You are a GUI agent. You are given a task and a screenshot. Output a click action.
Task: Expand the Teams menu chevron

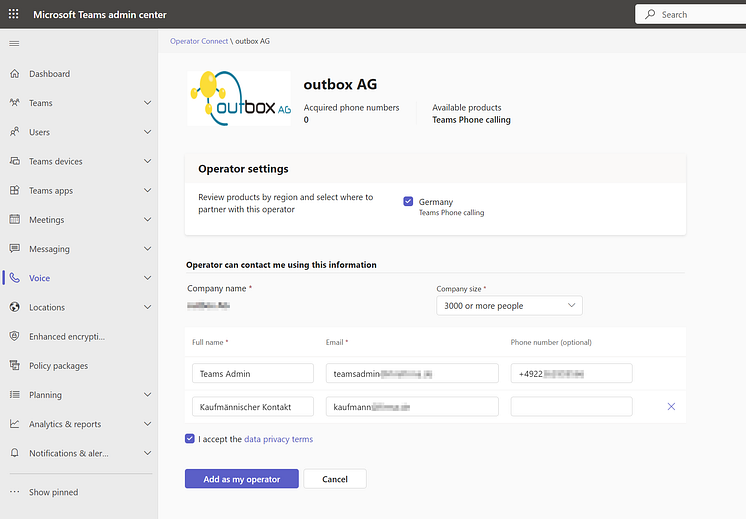147,103
